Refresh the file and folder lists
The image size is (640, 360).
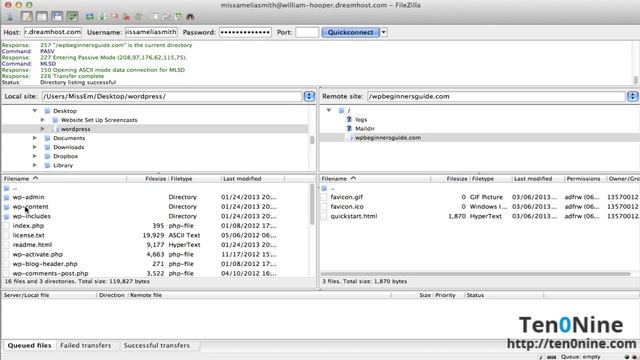[89, 17]
